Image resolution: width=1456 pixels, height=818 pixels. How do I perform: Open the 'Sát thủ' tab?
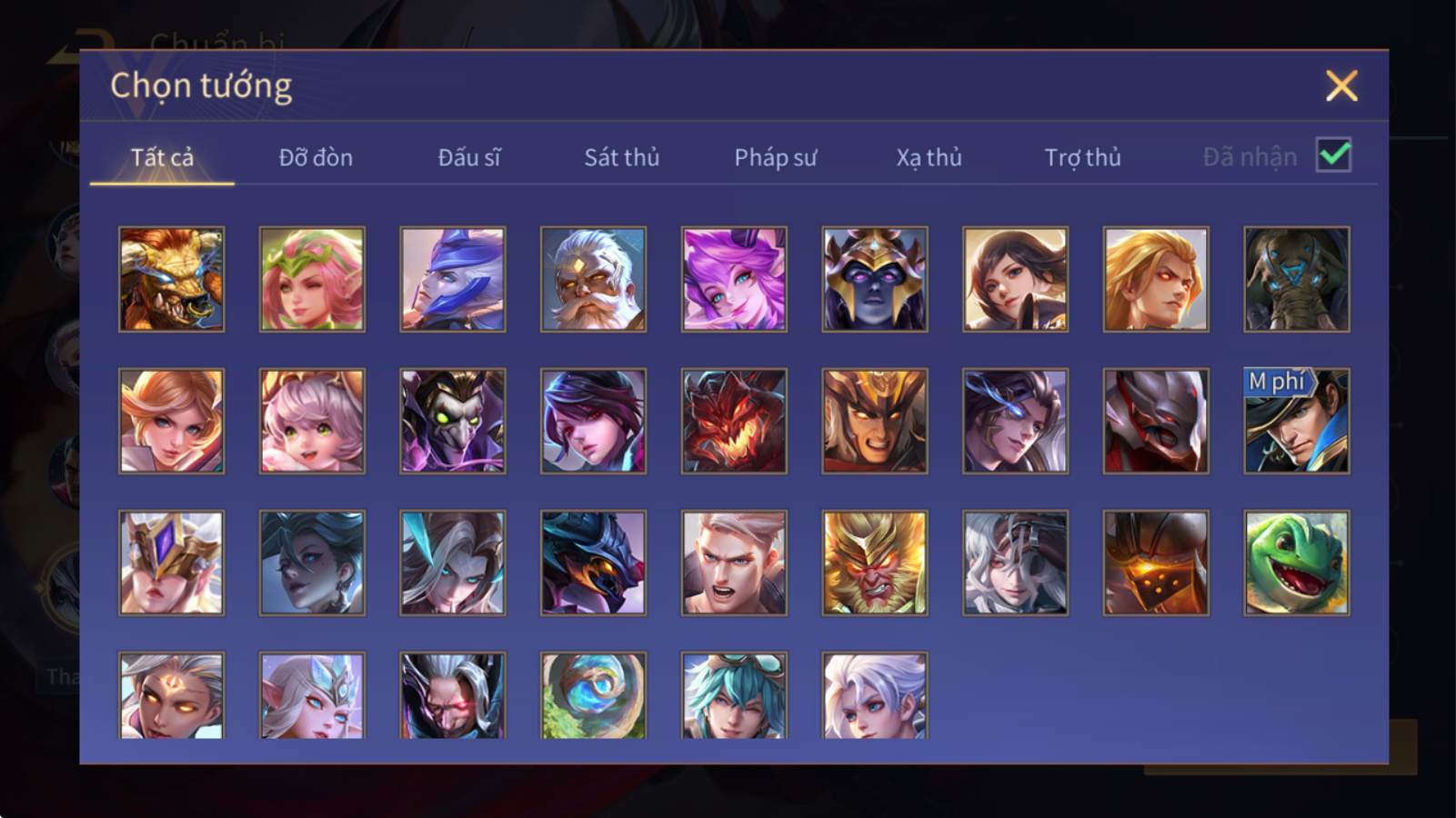622,157
